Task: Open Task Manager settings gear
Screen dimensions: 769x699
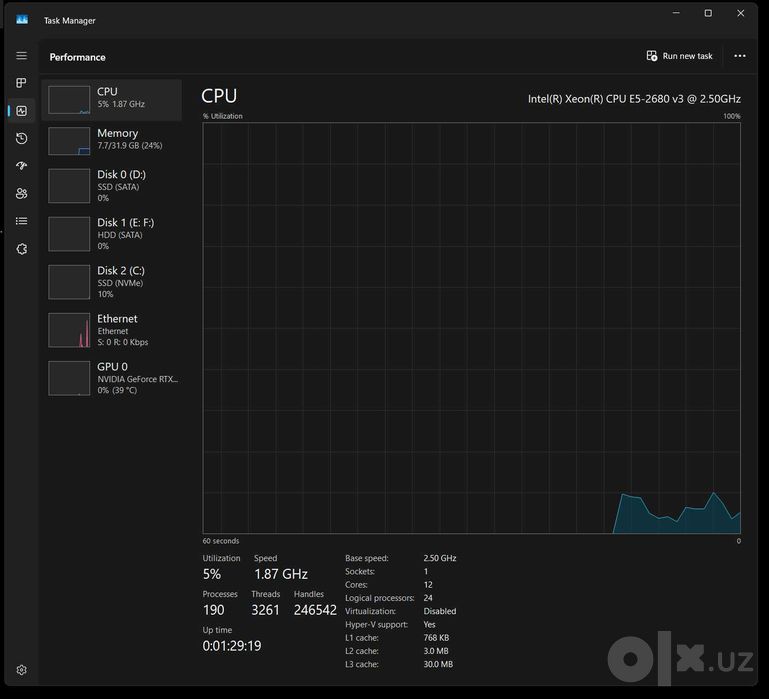Action: [x=22, y=670]
